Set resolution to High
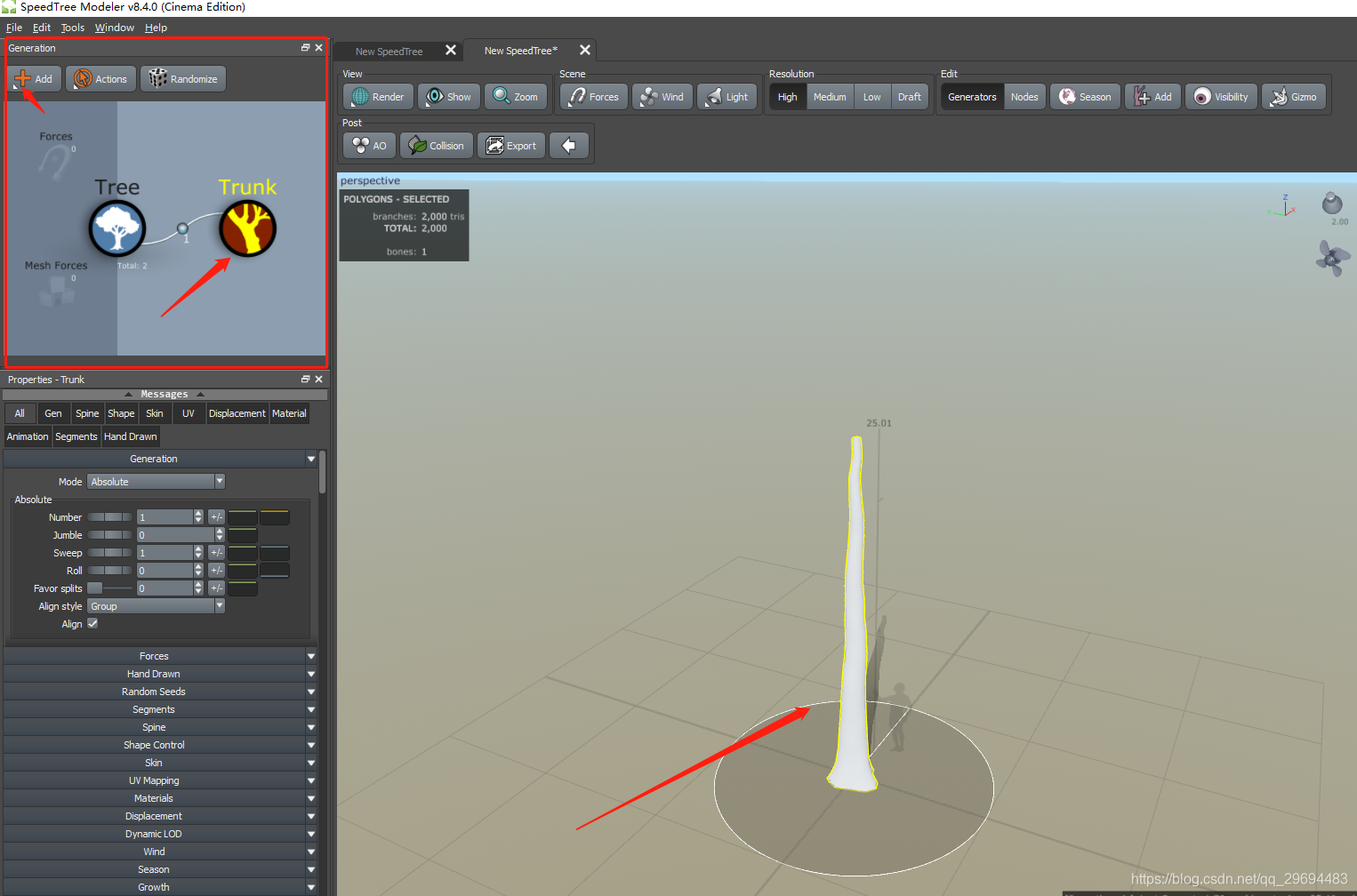The height and width of the screenshot is (896, 1357). [788, 97]
